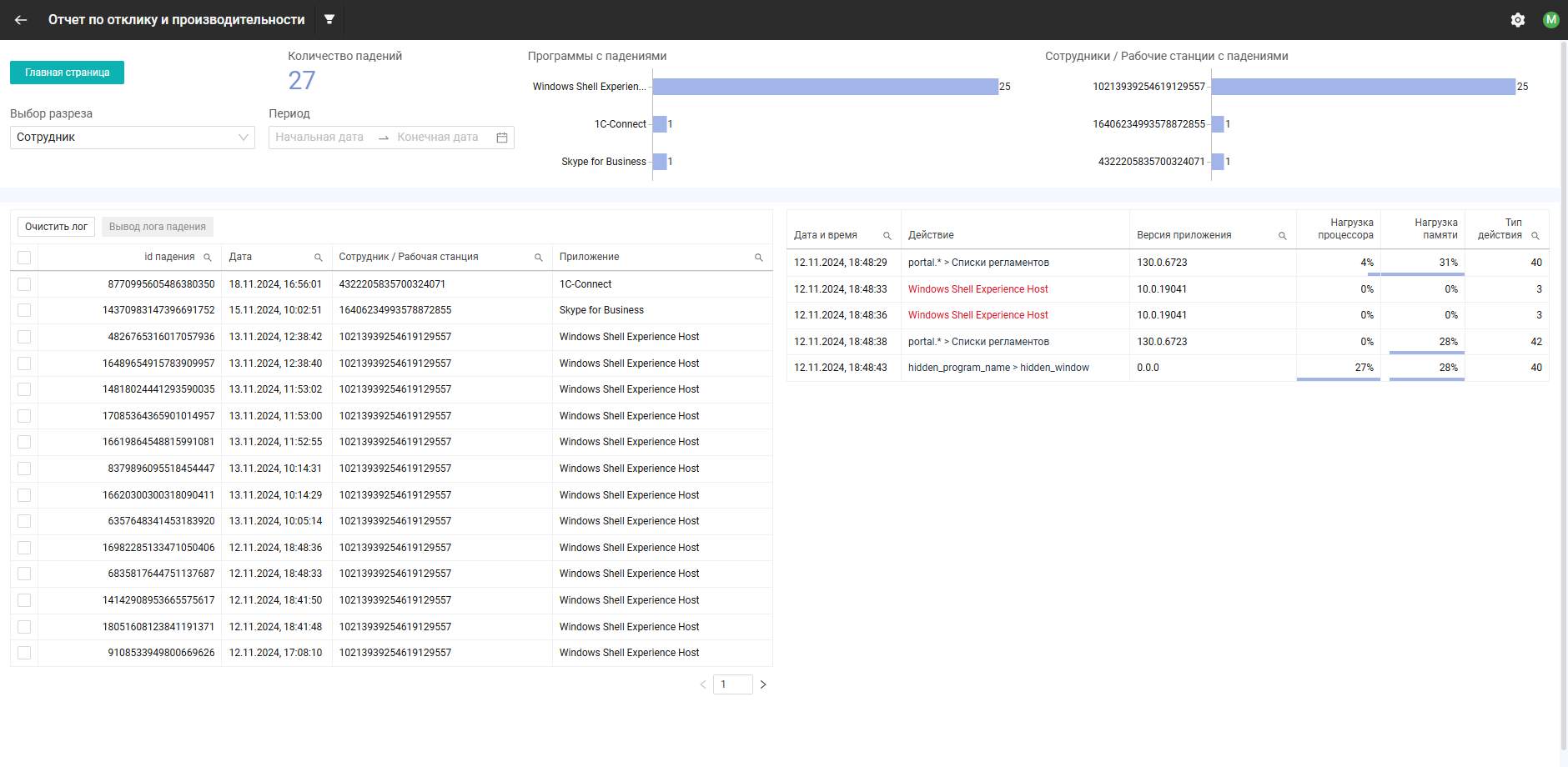Select the 16406234993578872855 workstation bar
Screen dimensions: 1568x767
(x=1218, y=124)
